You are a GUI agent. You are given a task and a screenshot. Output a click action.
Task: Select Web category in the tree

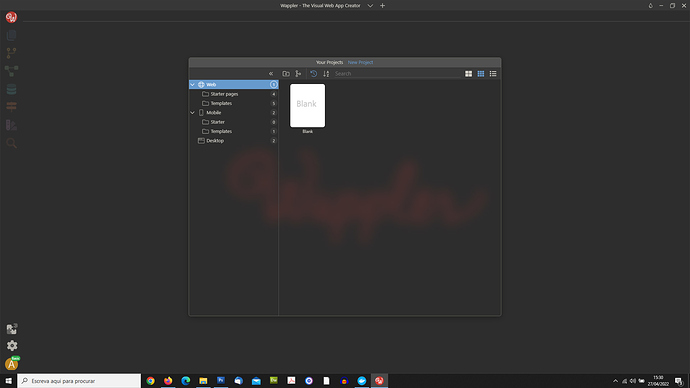tap(234, 84)
